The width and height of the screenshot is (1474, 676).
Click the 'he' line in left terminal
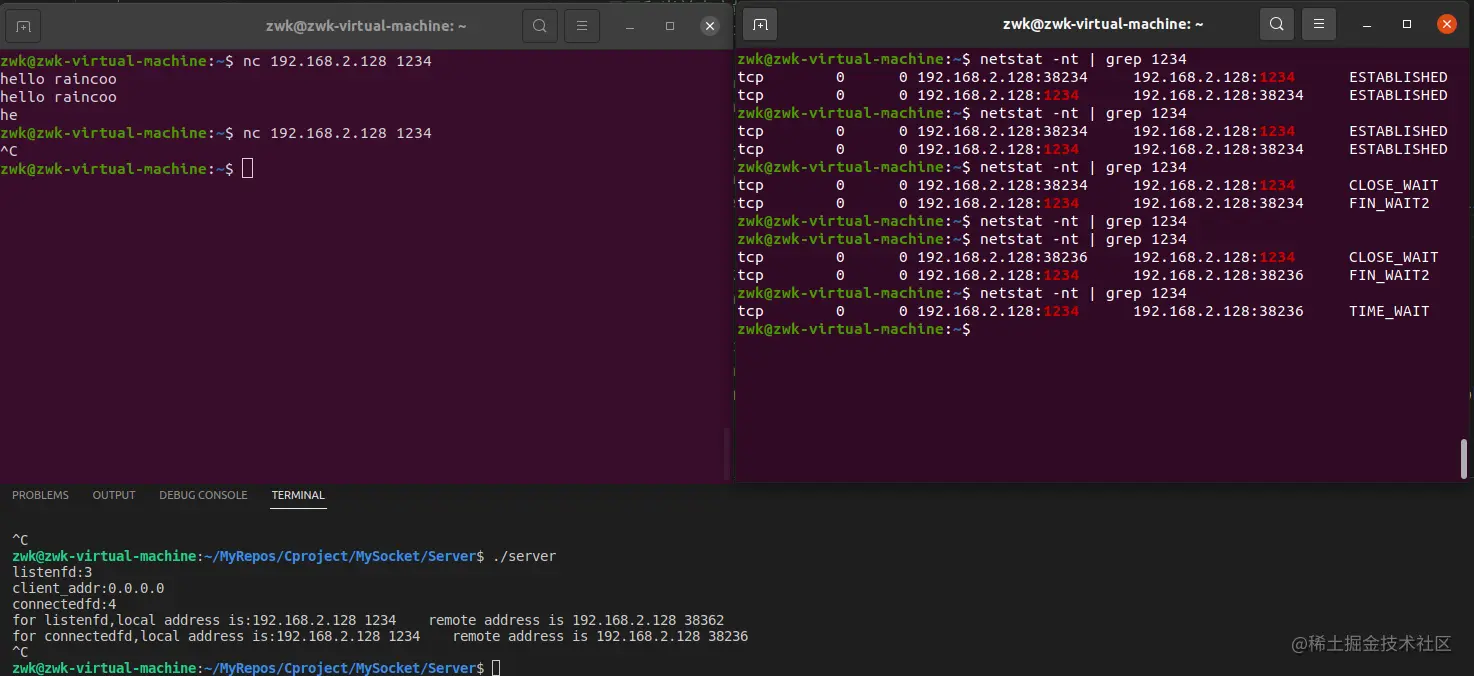click(9, 115)
